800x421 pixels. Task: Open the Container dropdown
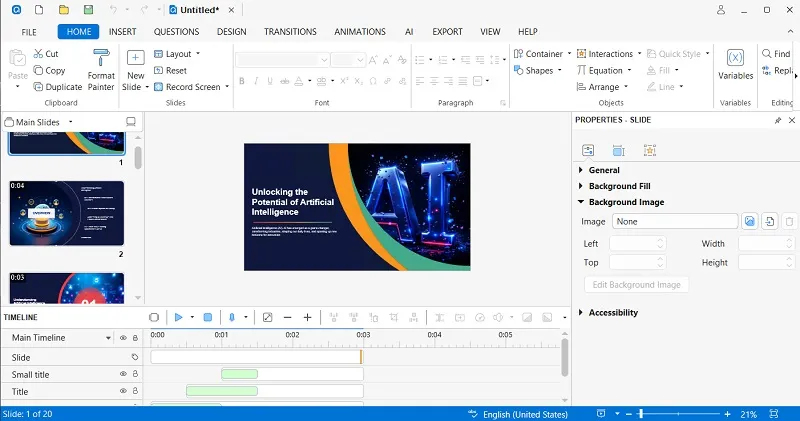(x=542, y=54)
